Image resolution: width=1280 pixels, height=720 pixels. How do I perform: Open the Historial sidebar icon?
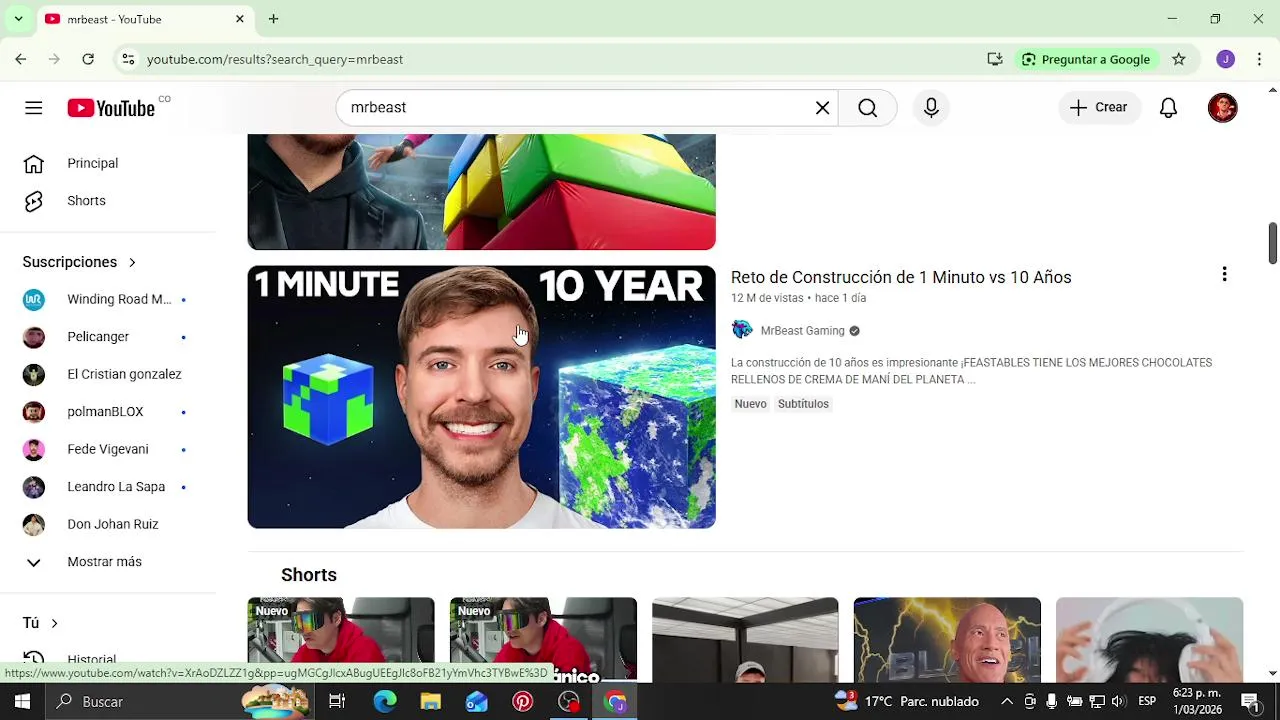coord(34,659)
